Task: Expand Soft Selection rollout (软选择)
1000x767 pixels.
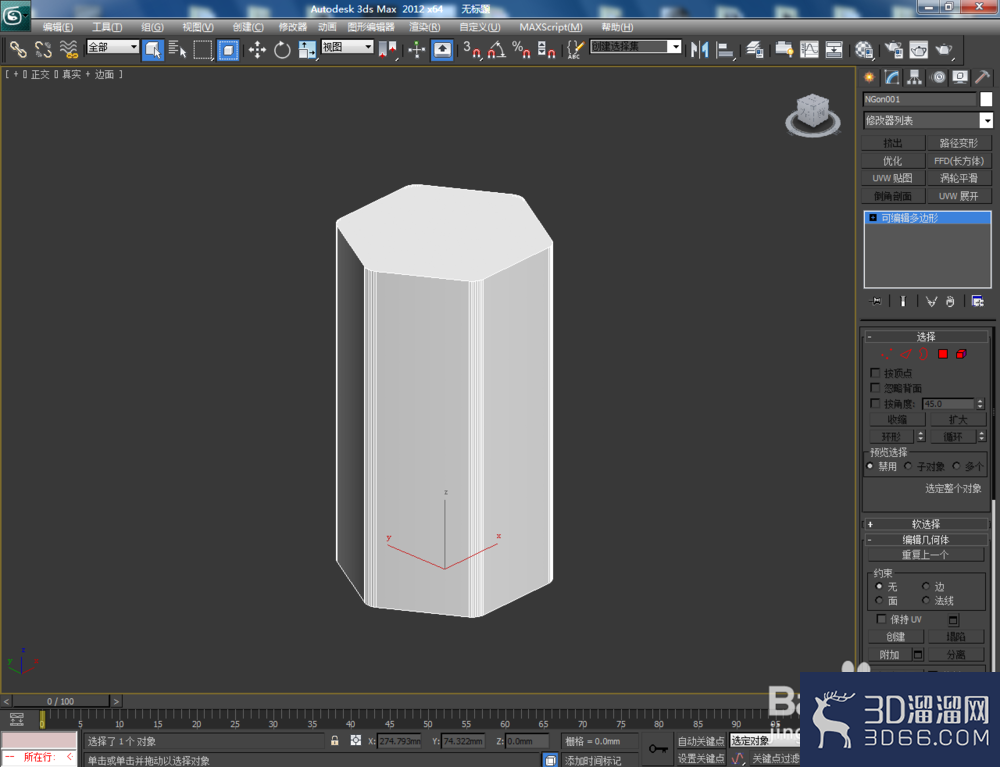Action: (x=925, y=524)
